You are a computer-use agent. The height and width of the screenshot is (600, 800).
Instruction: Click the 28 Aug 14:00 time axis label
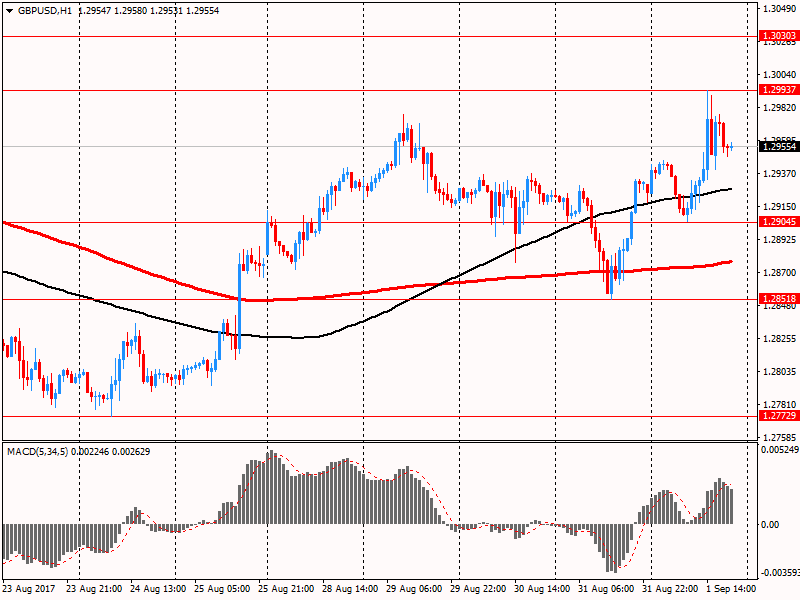pos(350,589)
